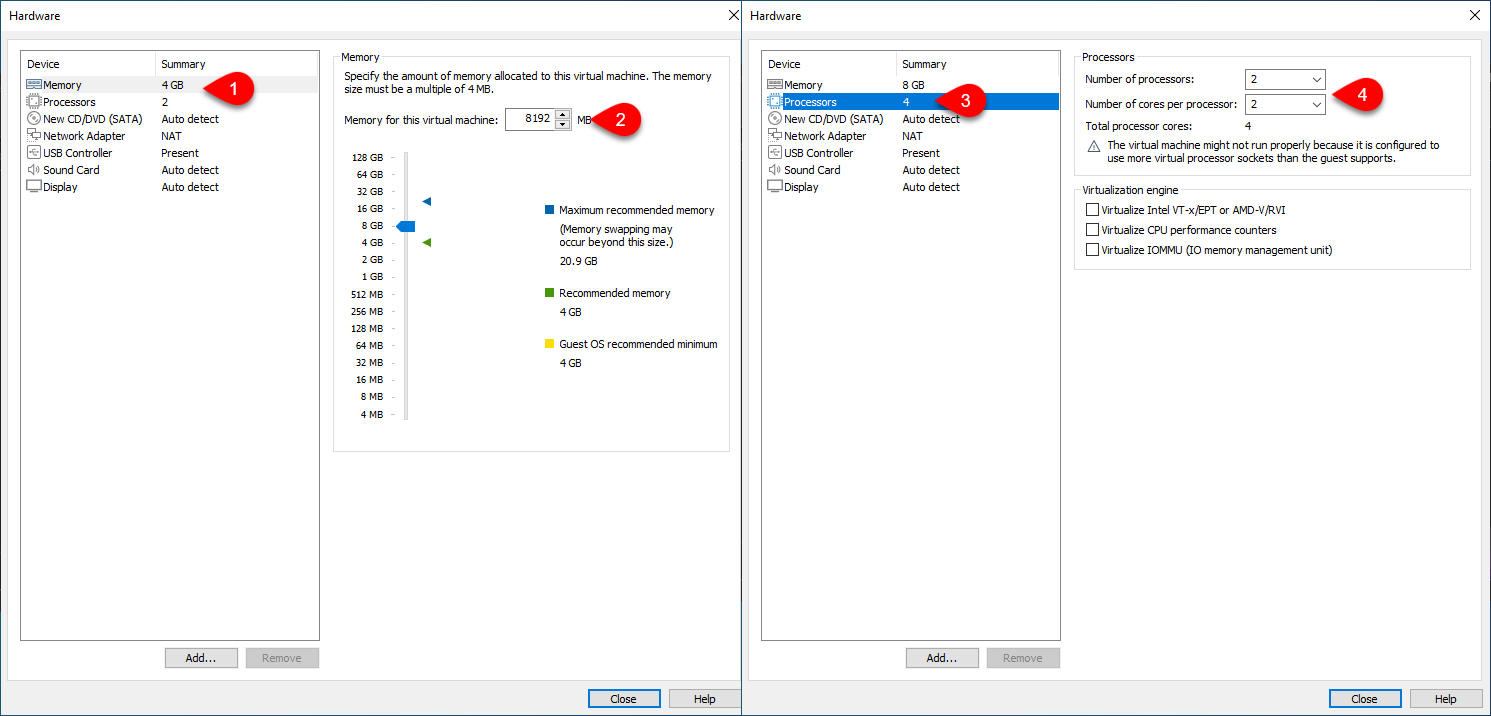Image resolution: width=1491 pixels, height=716 pixels.
Task: Enable Virtualize CPU performance counters
Action: coord(1092,230)
